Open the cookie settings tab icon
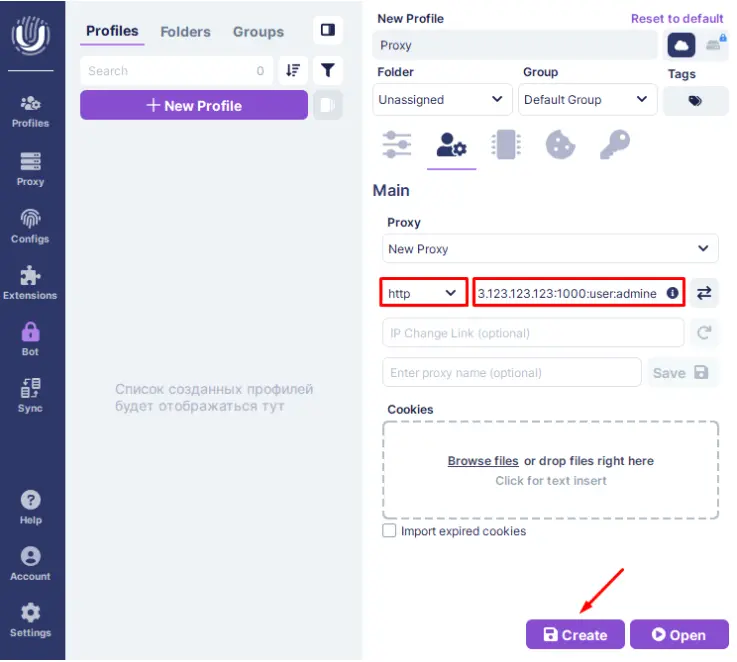Screen dimensions: 737x662 pyautogui.click(x=560, y=146)
